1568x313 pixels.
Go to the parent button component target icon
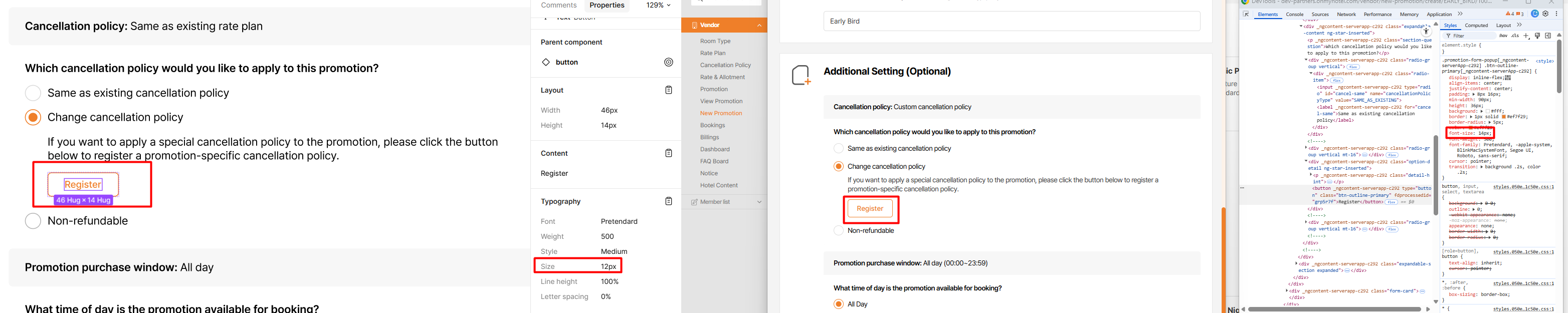668,62
